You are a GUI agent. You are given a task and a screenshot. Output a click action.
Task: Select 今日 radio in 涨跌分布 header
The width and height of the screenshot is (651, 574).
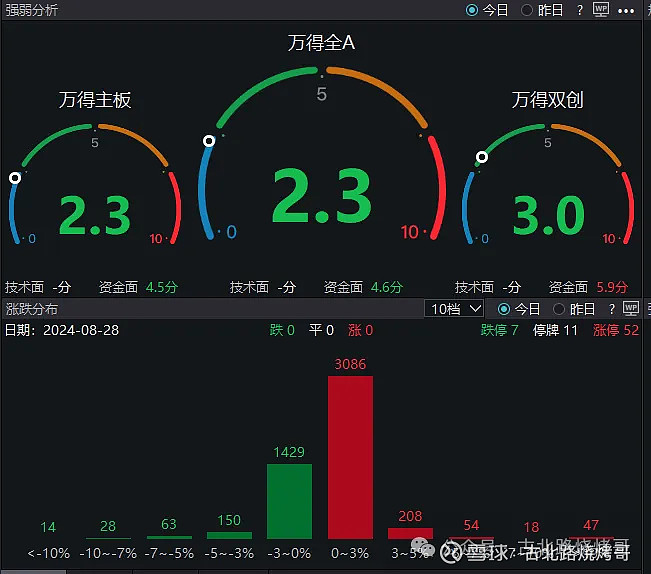[504, 309]
